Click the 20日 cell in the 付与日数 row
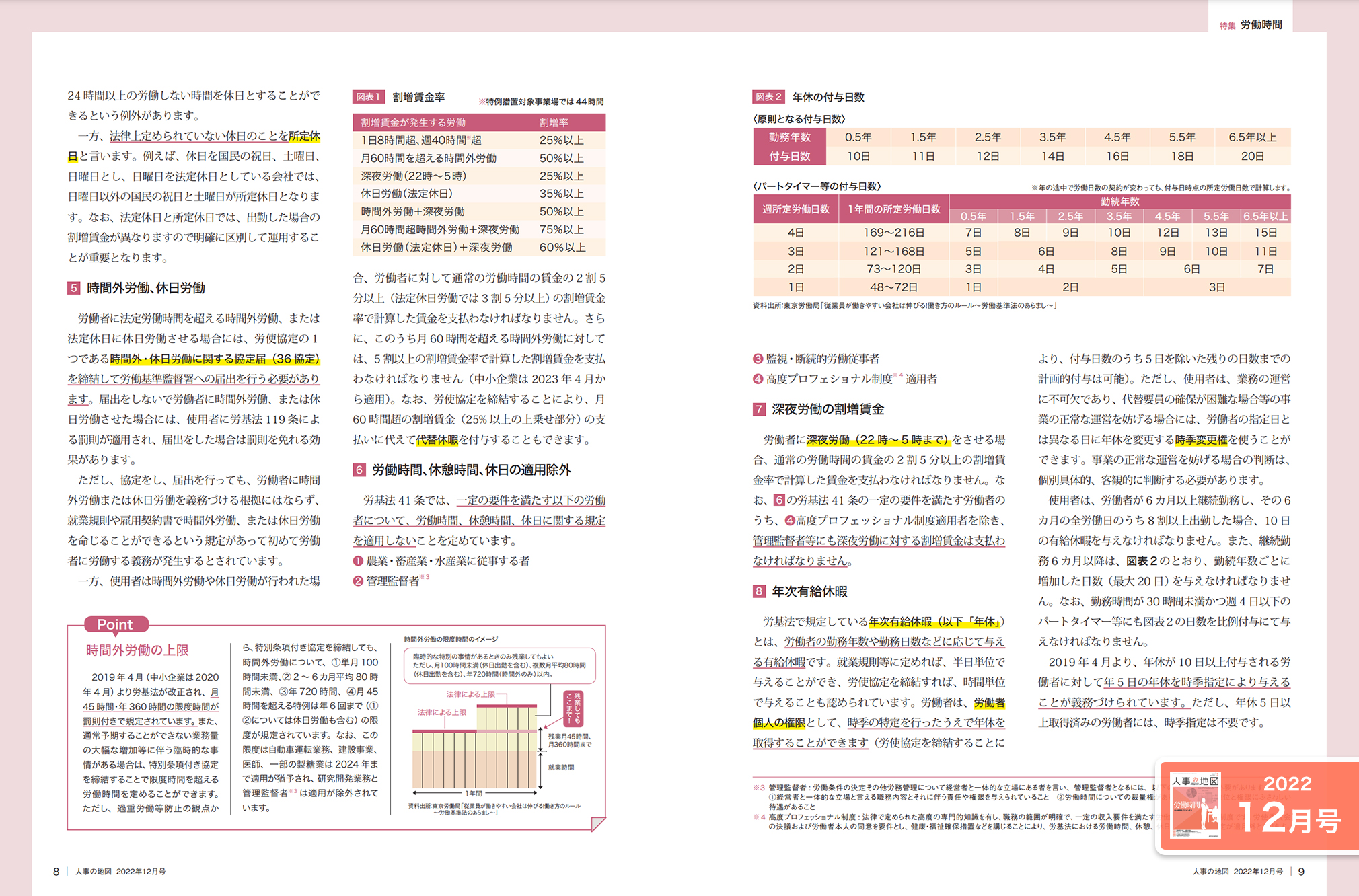Viewport: 1359px width, 896px height. pos(1252,156)
